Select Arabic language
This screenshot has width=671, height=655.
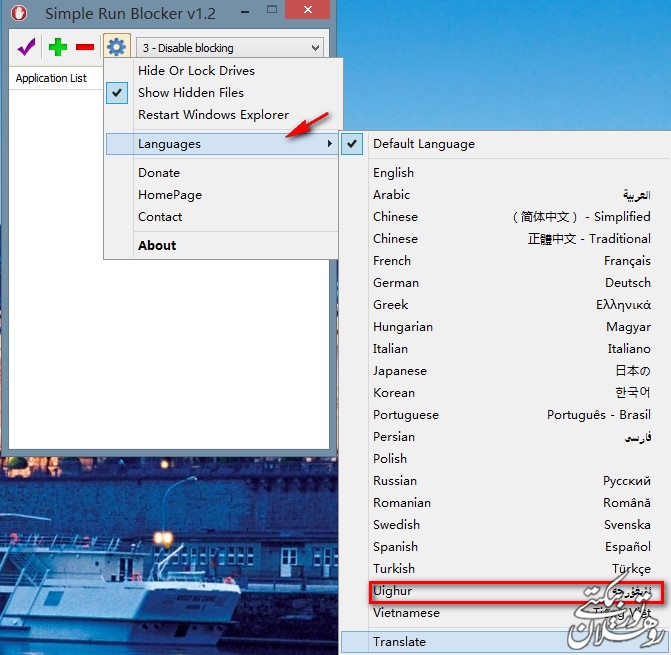[x=505, y=195]
